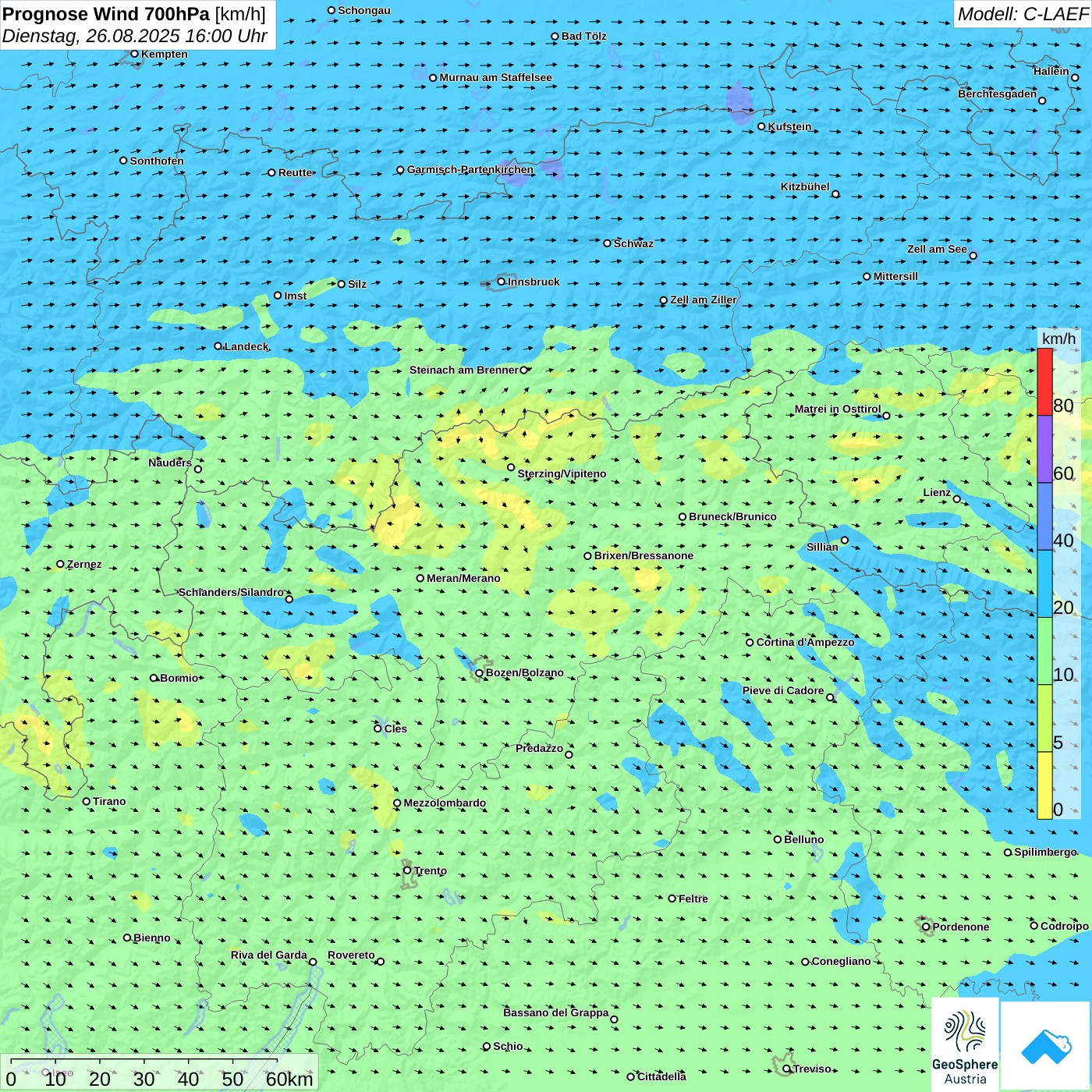Click the 'Bassano del Grappa' label
The image size is (1092, 1092).
[x=556, y=1012]
